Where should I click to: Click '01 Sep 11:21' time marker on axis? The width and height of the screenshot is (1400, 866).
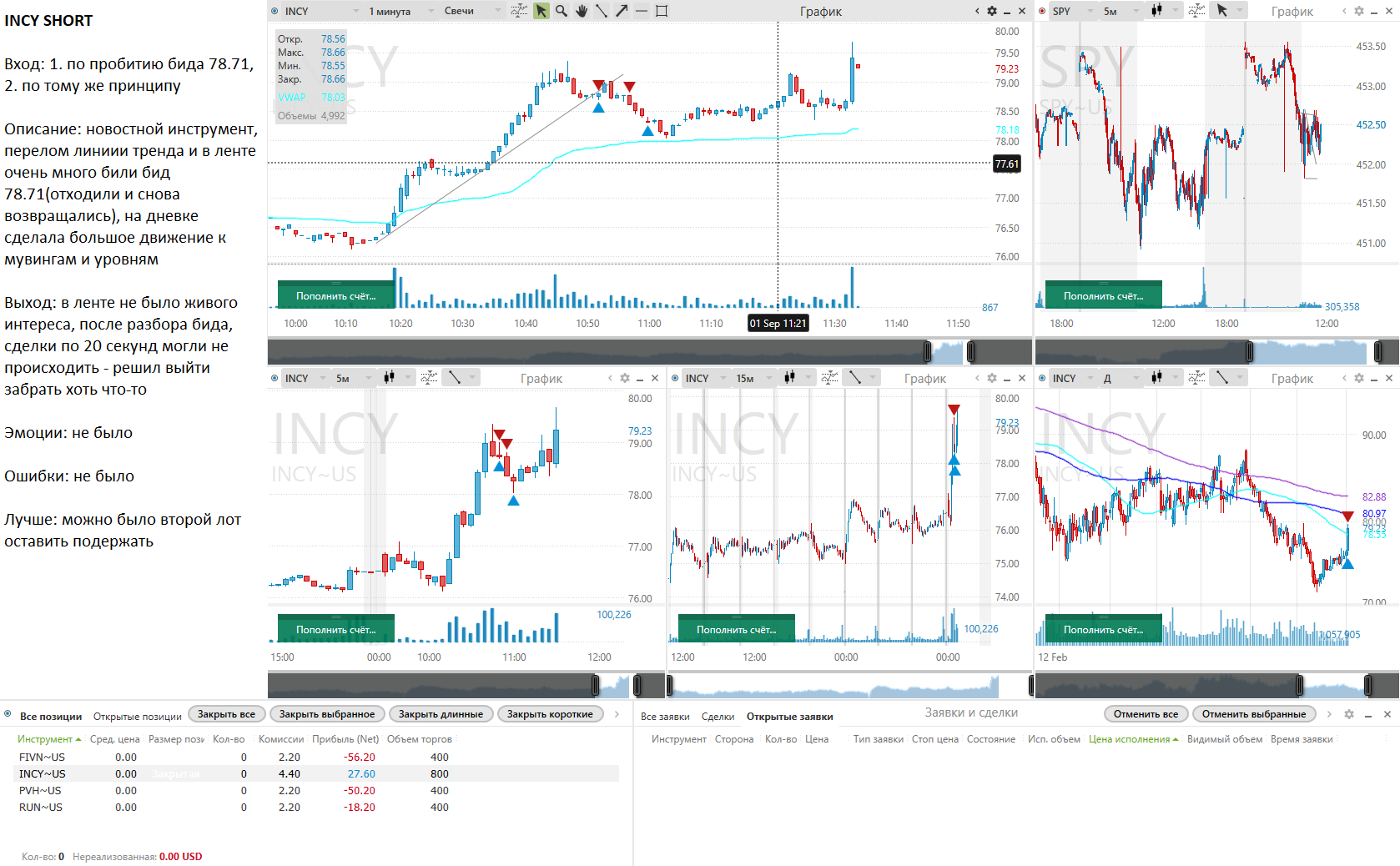778,324
